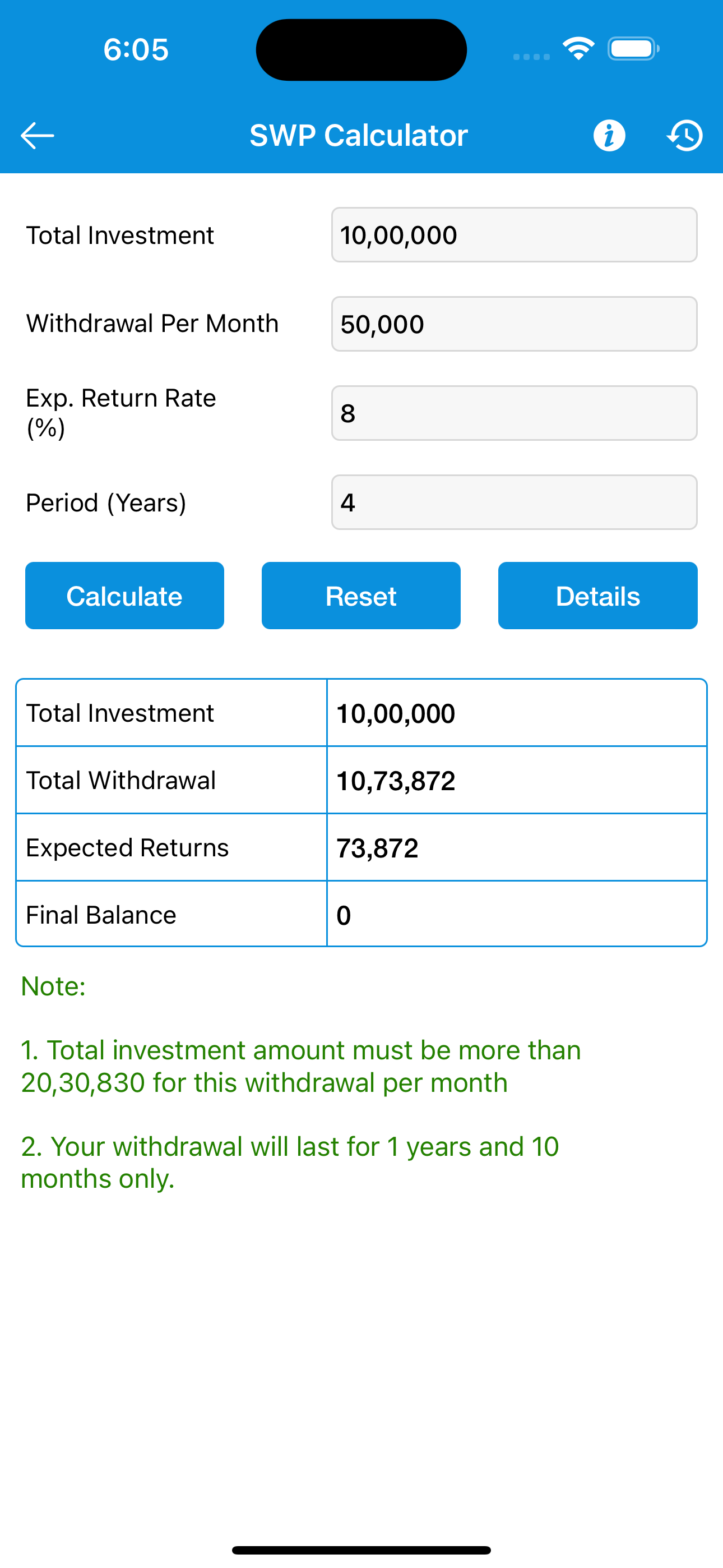Viewport: 723px width, 1568px height.
Task: Open the info icon in header
Action: tap(609, 135)
